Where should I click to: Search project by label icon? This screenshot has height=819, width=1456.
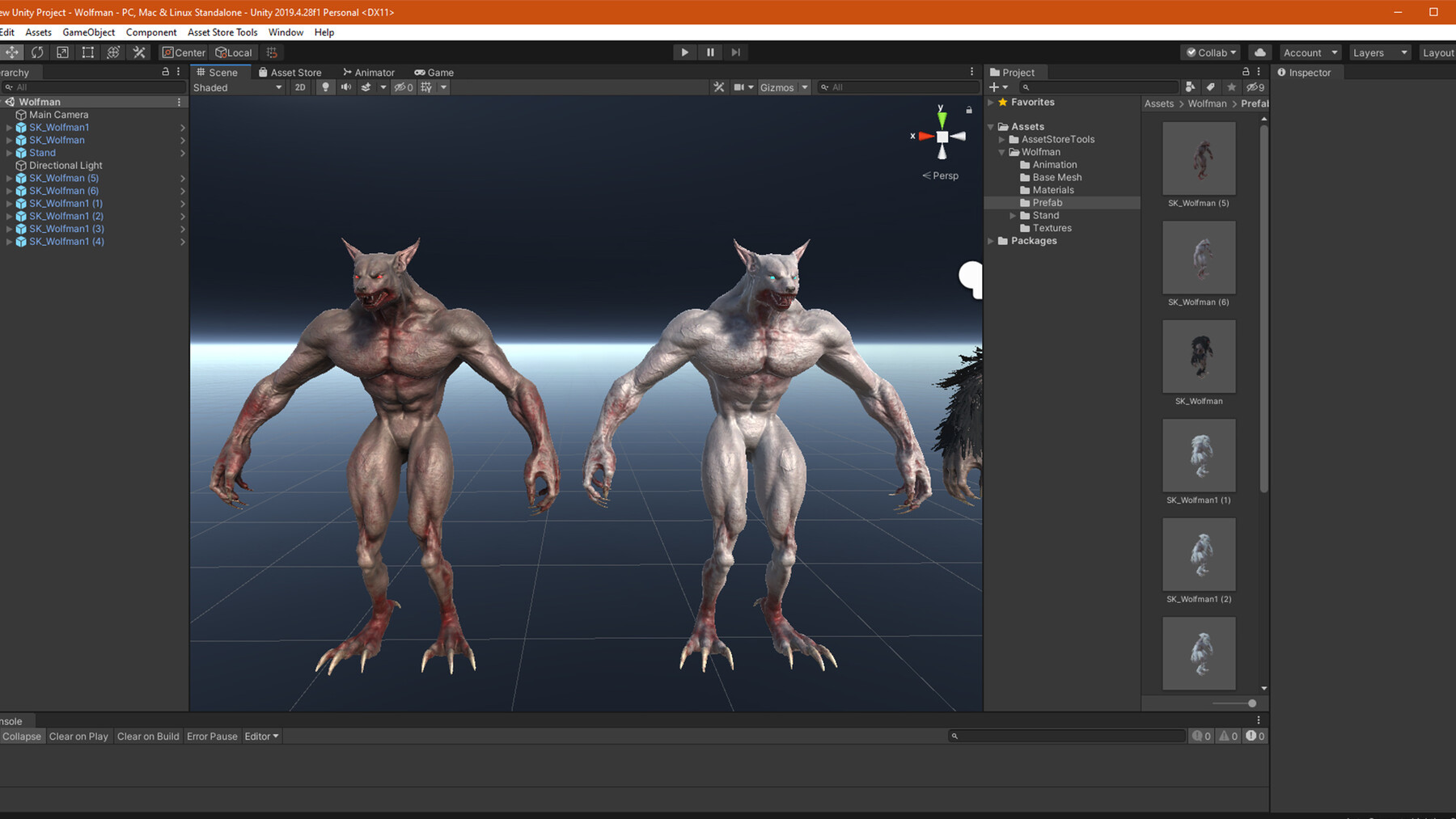[x=1210, y=87]
